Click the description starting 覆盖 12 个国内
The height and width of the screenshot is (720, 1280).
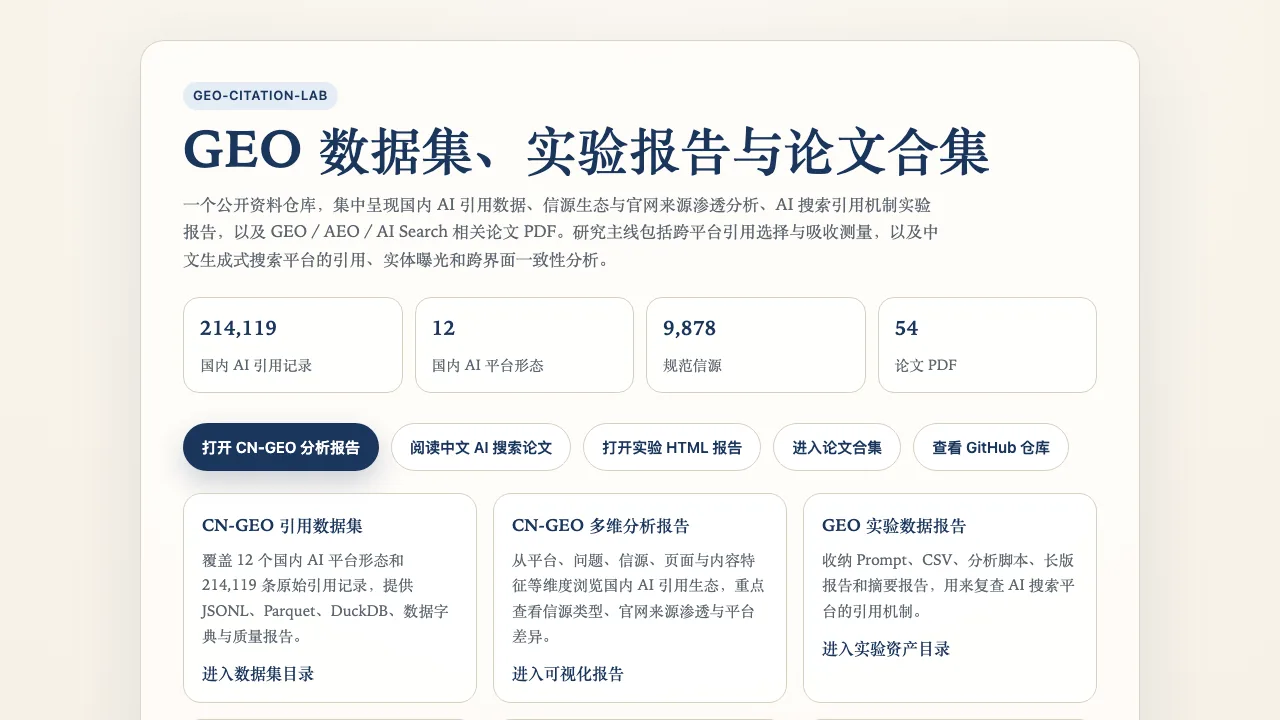(x=326, y=598)
